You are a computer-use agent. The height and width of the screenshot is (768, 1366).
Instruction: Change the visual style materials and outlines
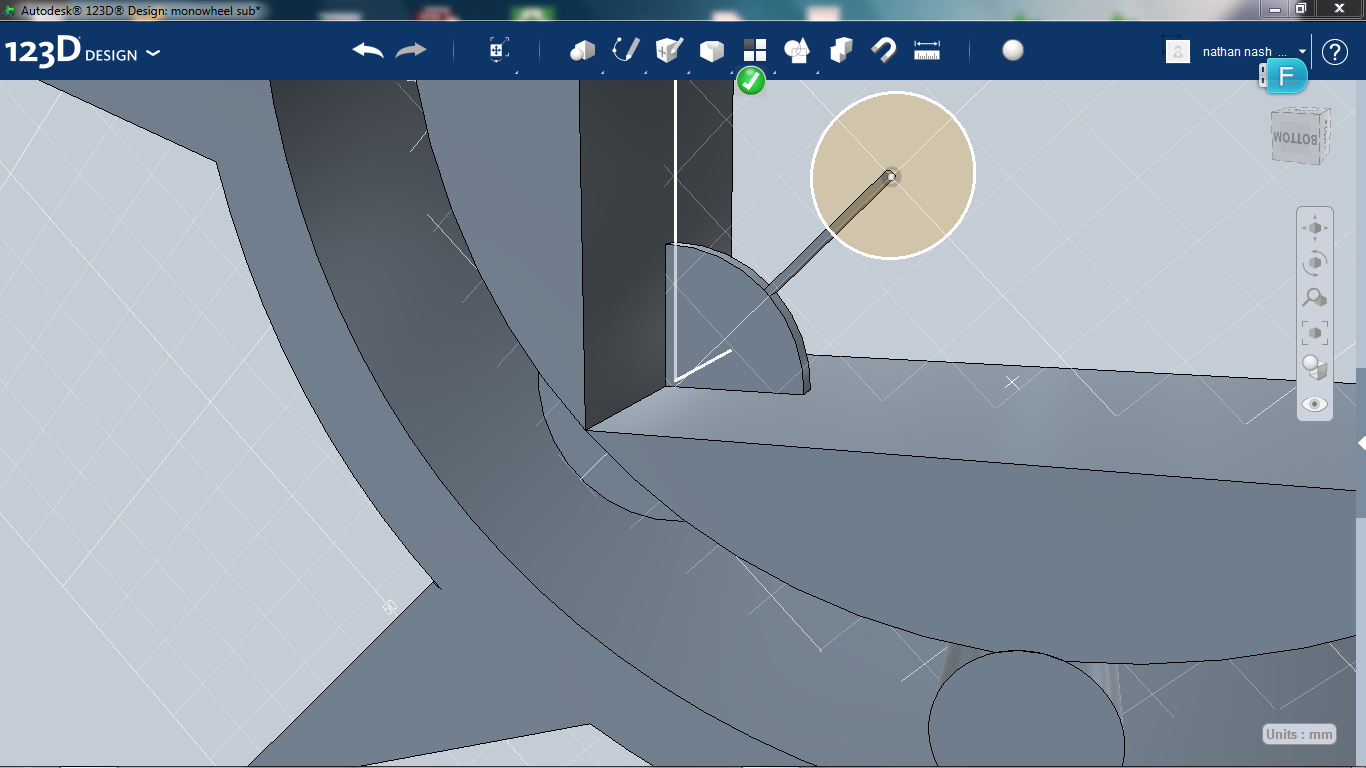point(1314,368)
